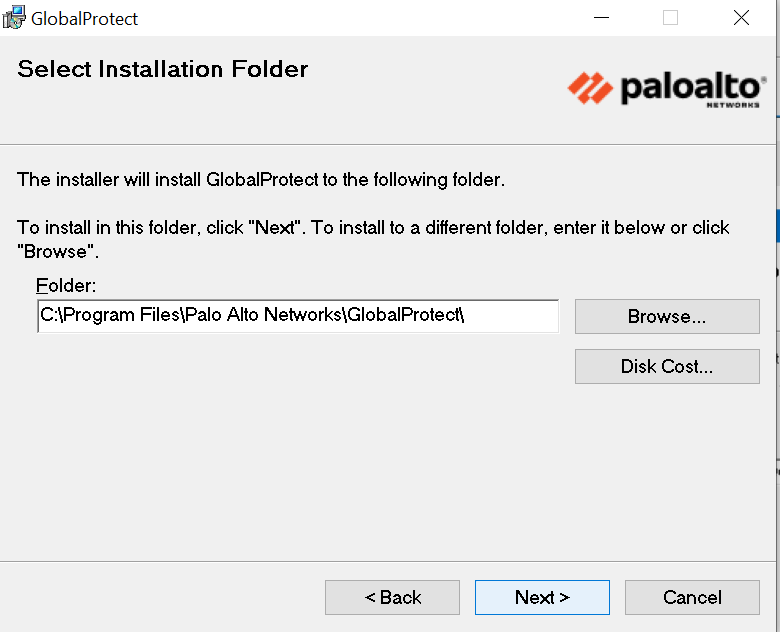The image size is (780, 632).
Task: Maximize the GlobalProtect installer window
Action: [670, 18]
